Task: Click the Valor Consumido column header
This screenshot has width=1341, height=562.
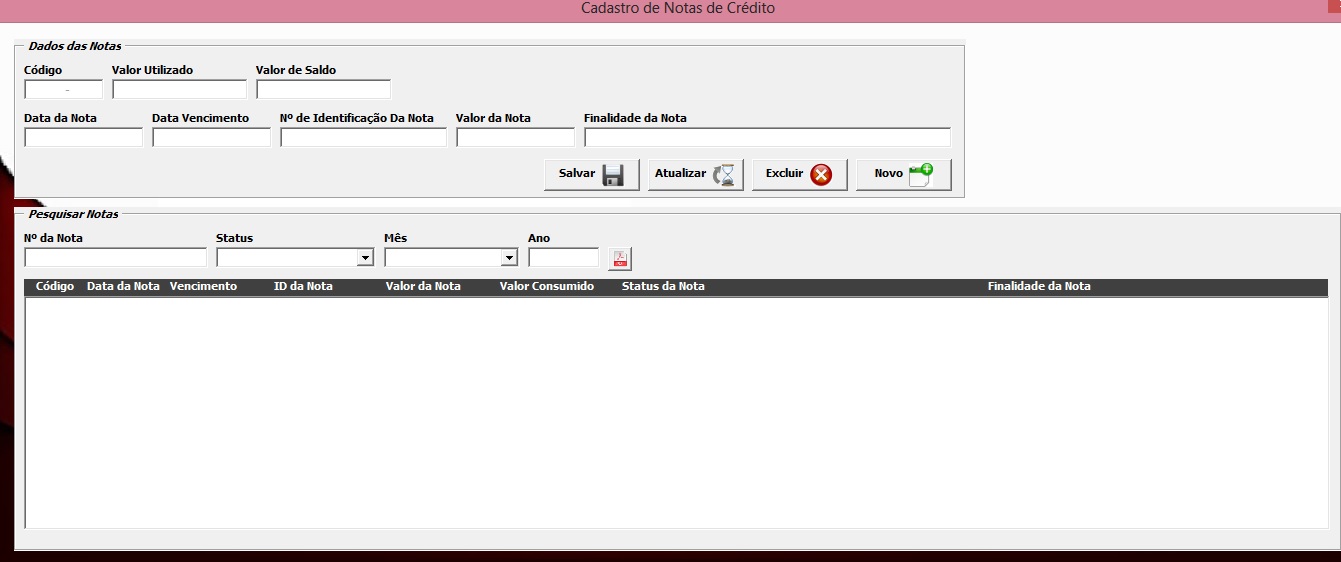Action: coord(547,286)
